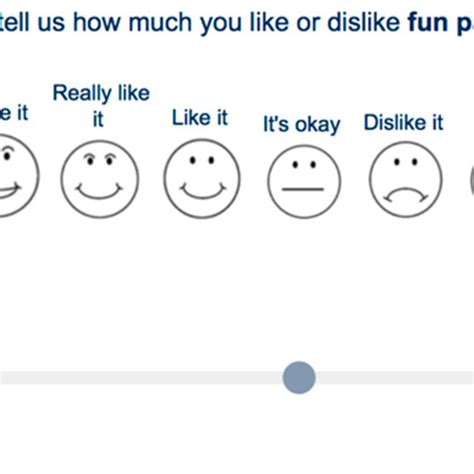
Task: Click slider track beneath Really like it face
Action: (x=100, y=378)
